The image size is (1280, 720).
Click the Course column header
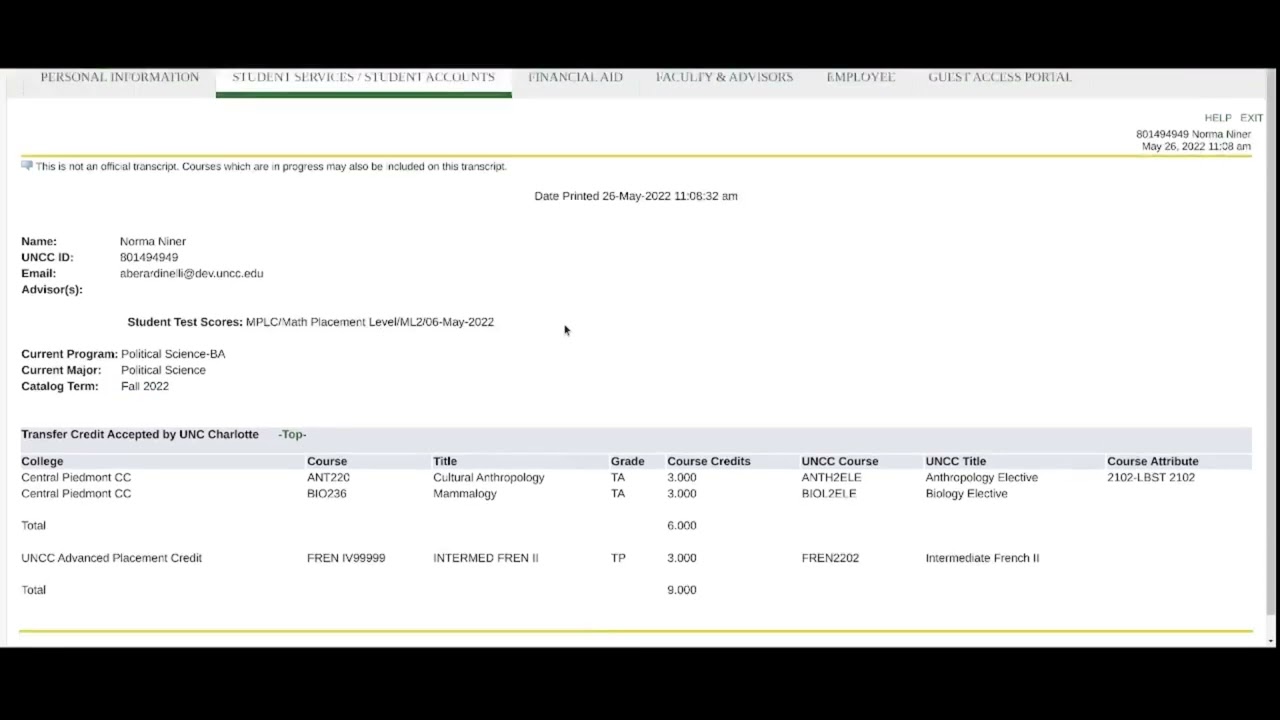coord(327,461)
